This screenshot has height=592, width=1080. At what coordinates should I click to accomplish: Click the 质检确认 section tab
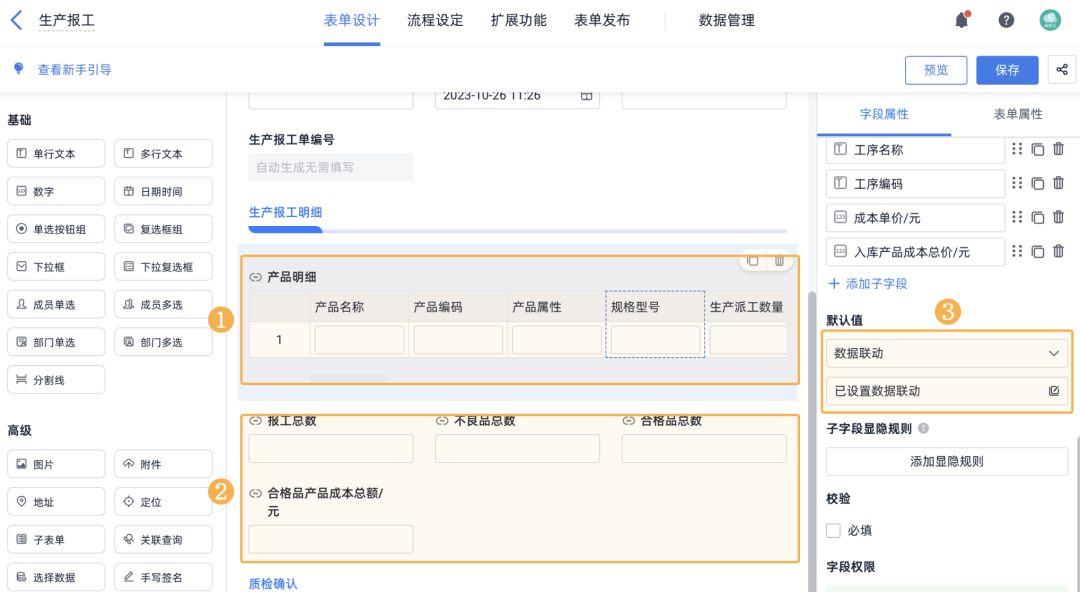pos(273,584)
